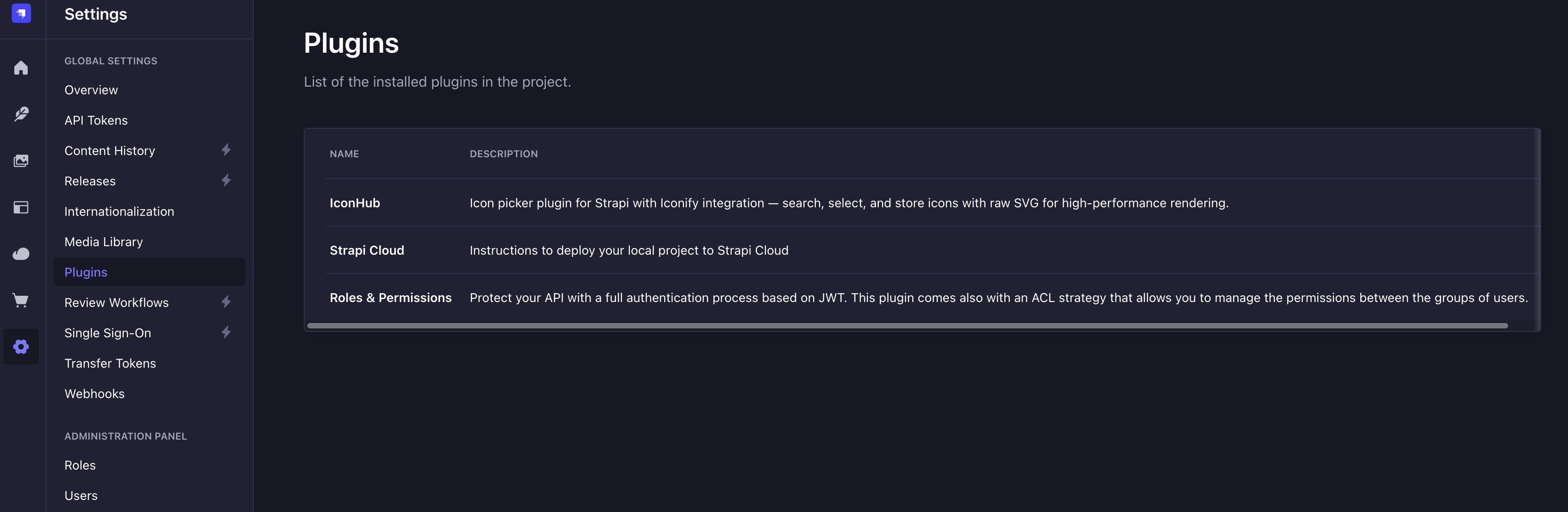Click lightning icon beside Content History
Viewport: 1568px width, 512px height.
[x=226, y=150]
